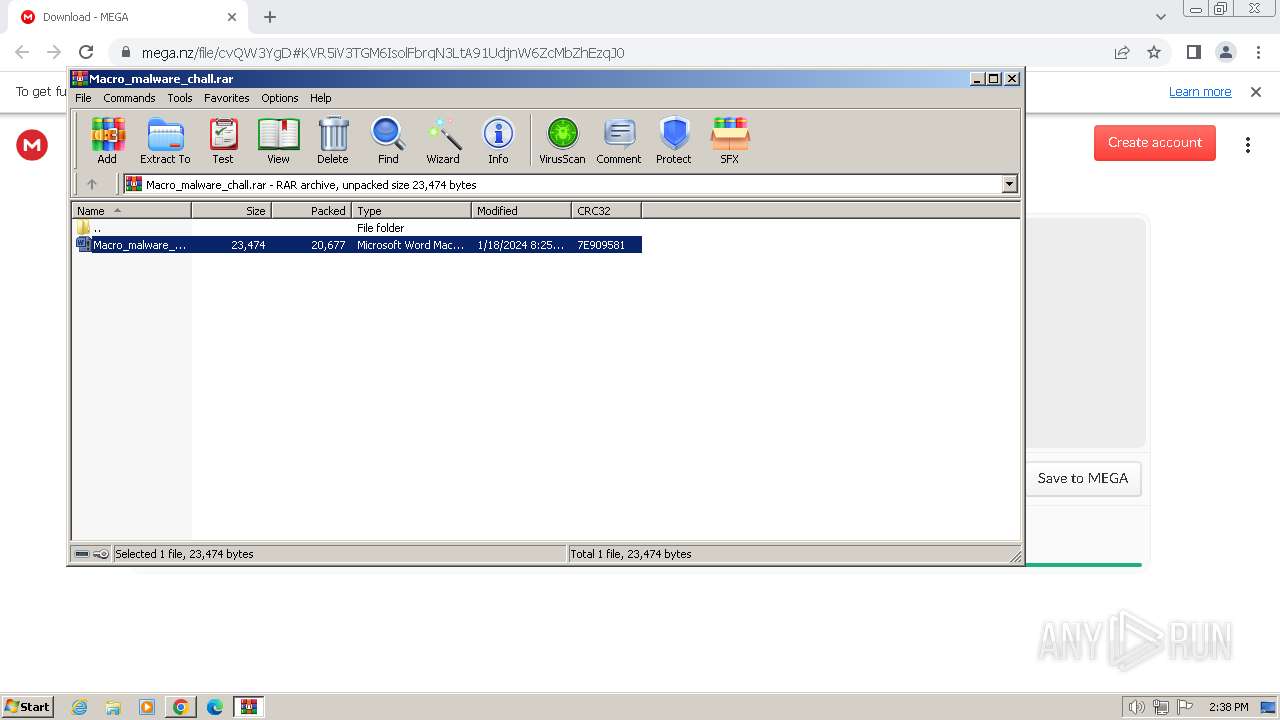Click the Create account button
Image resolution: width=1280 pixels, height=720 pixels.
coord(1155,143)
